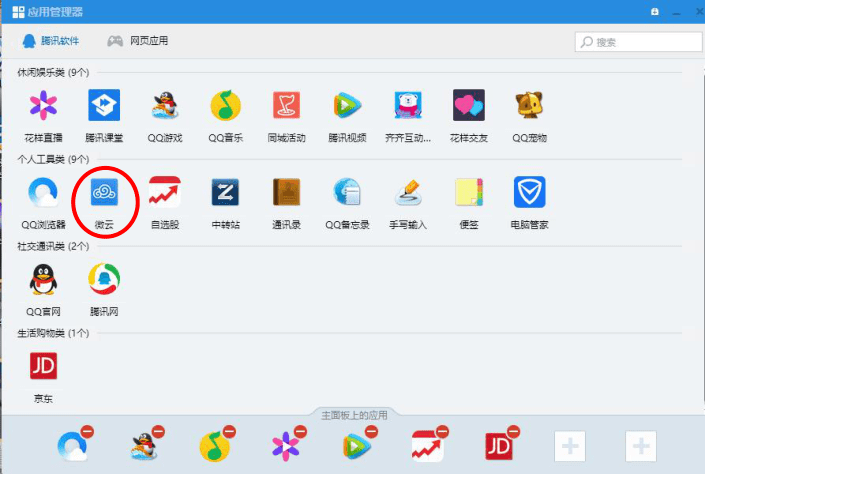The height and width of the screenshot is (484, 860).
Task: Open the 便签 sticky notes app
Action: click(469, 192)
